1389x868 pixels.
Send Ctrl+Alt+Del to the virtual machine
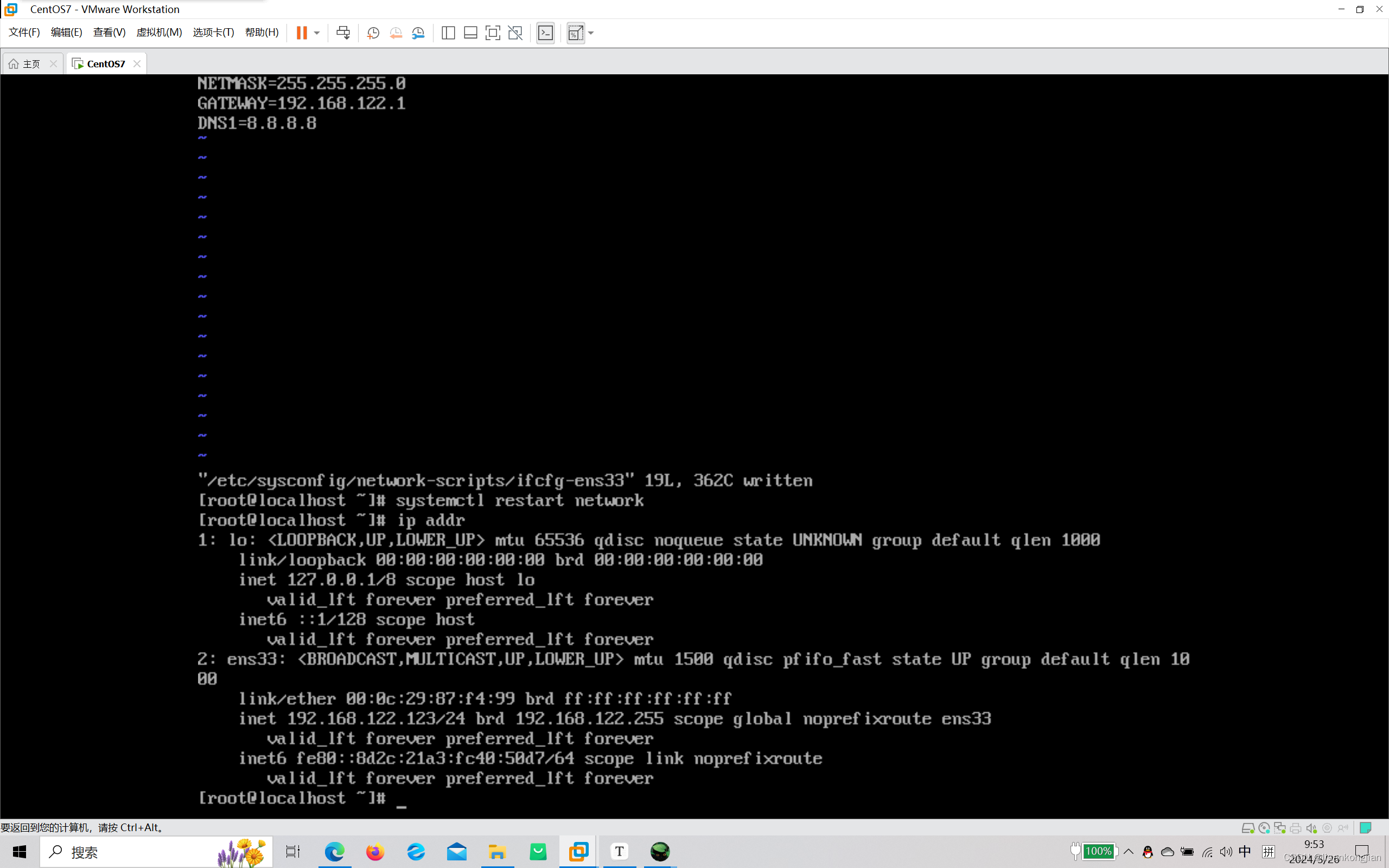343,33
